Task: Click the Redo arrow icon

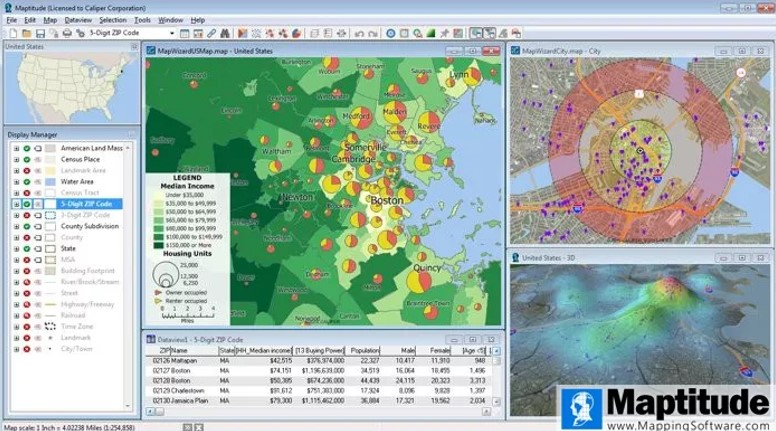Action: [373, 33]
